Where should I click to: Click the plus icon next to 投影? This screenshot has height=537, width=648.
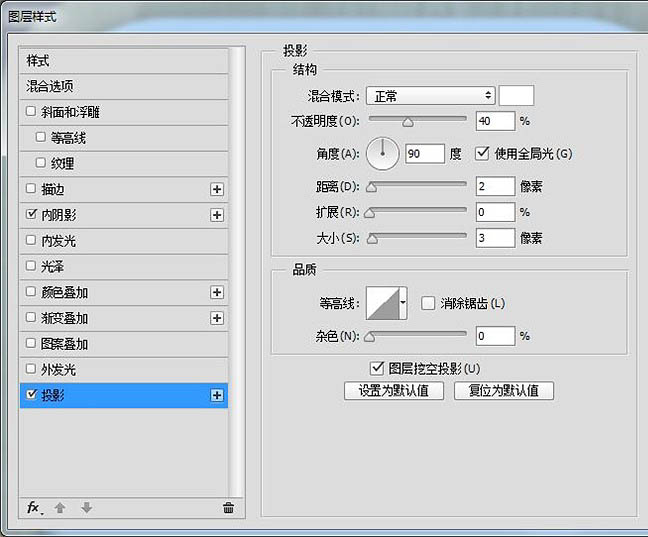(x=217, y=396)
